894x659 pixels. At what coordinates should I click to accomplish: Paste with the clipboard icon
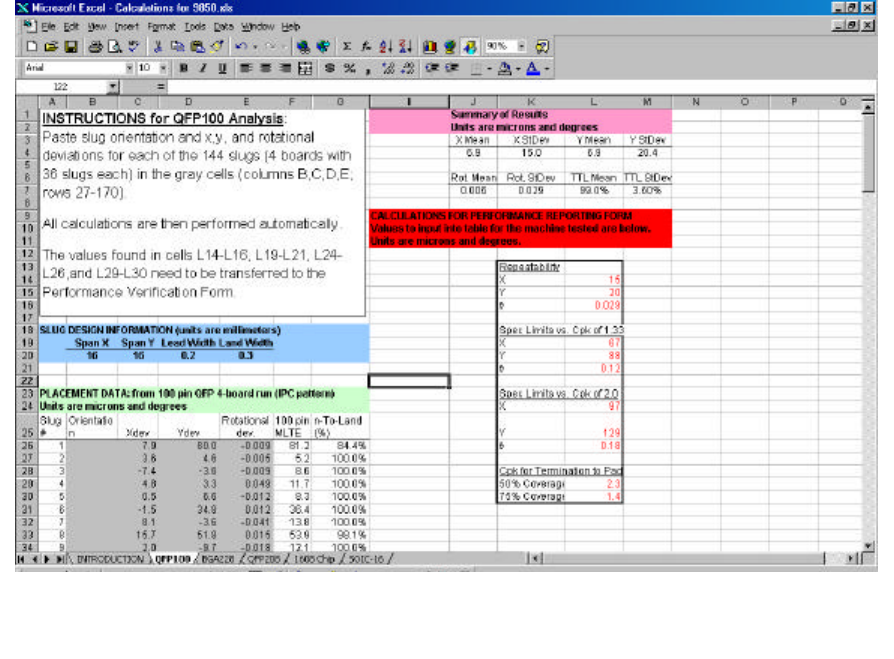coord(197,47)
